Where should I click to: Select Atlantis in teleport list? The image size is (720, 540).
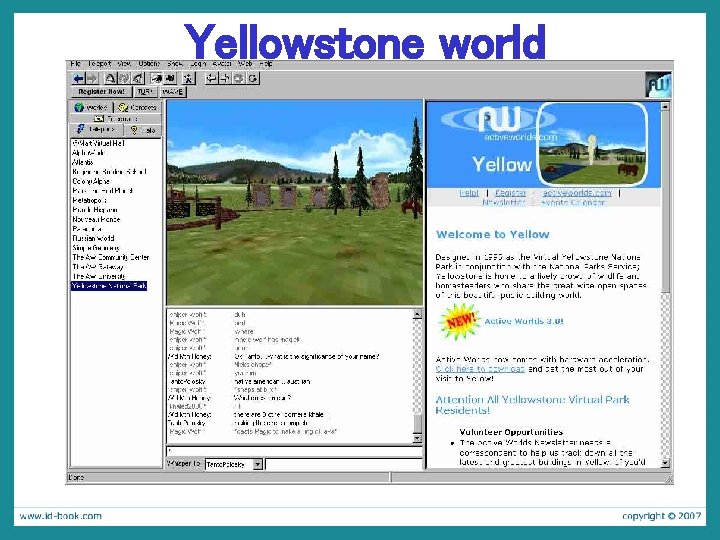click(83, 162)
